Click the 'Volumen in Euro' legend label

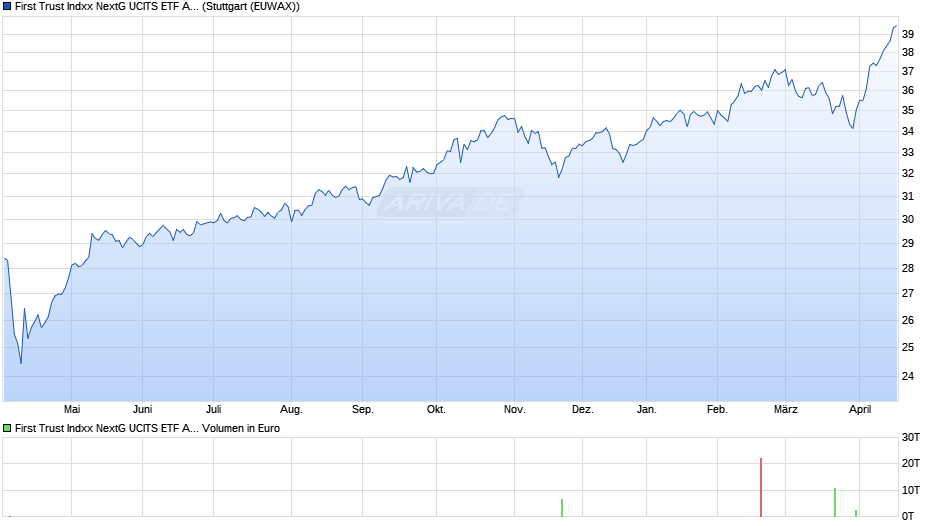[241, 428]
